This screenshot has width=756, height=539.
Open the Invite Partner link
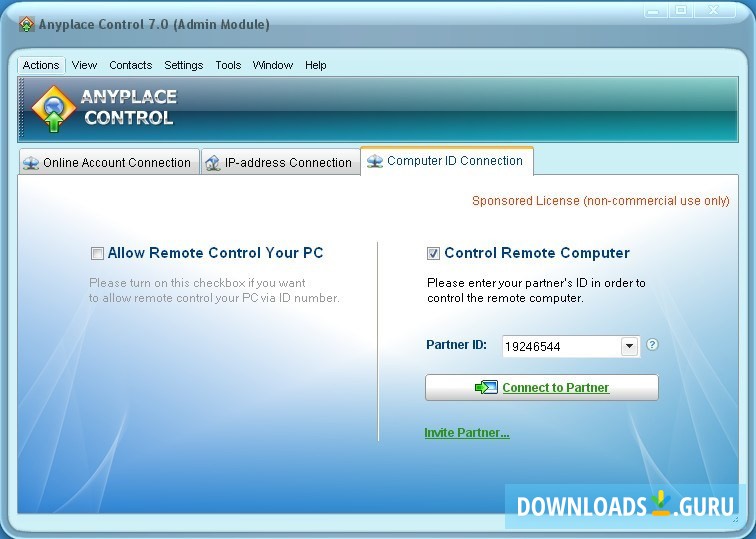pyautogui.click(x=467, y=432)
